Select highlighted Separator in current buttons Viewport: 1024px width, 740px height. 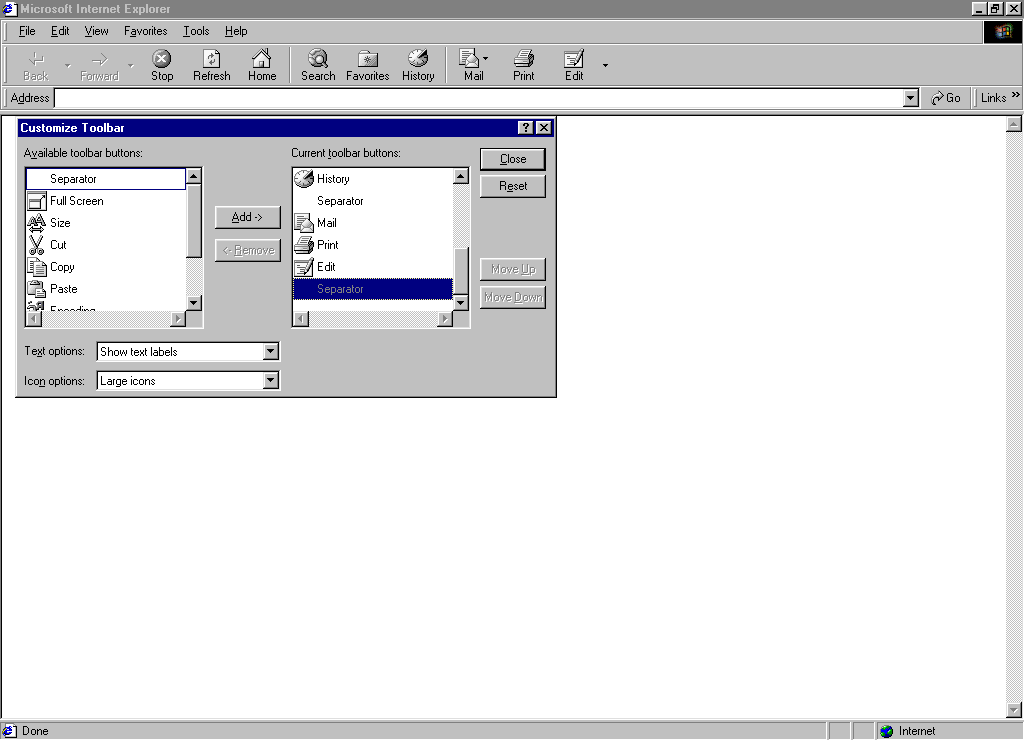373,289
